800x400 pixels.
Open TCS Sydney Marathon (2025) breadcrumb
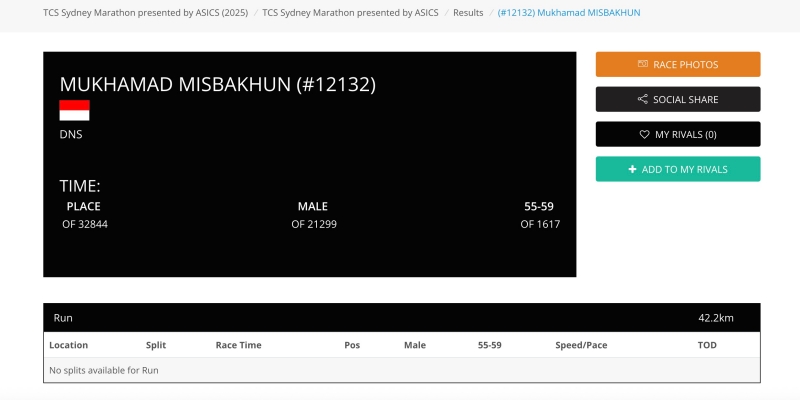click(x=145, y=13)
